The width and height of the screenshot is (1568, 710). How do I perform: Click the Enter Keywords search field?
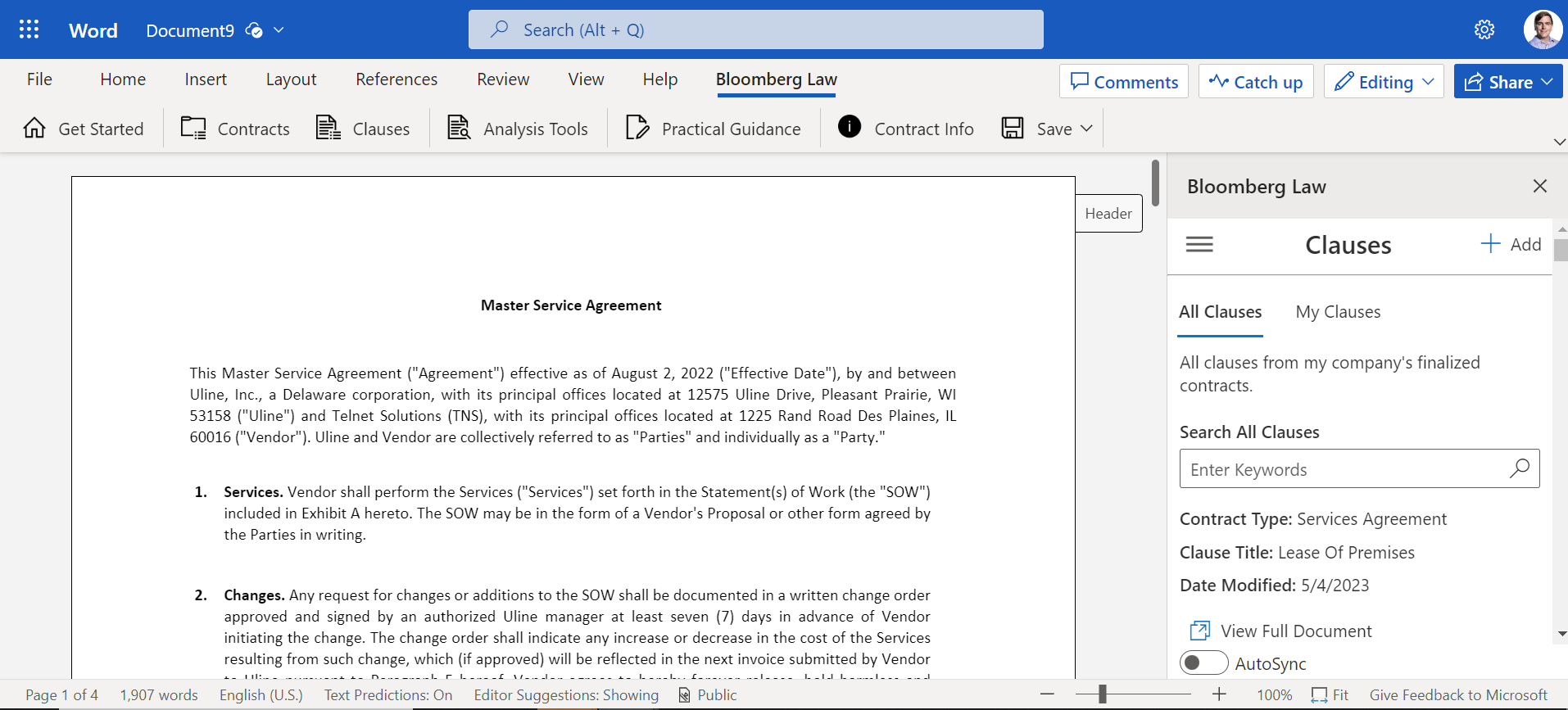click(1359, 468)
